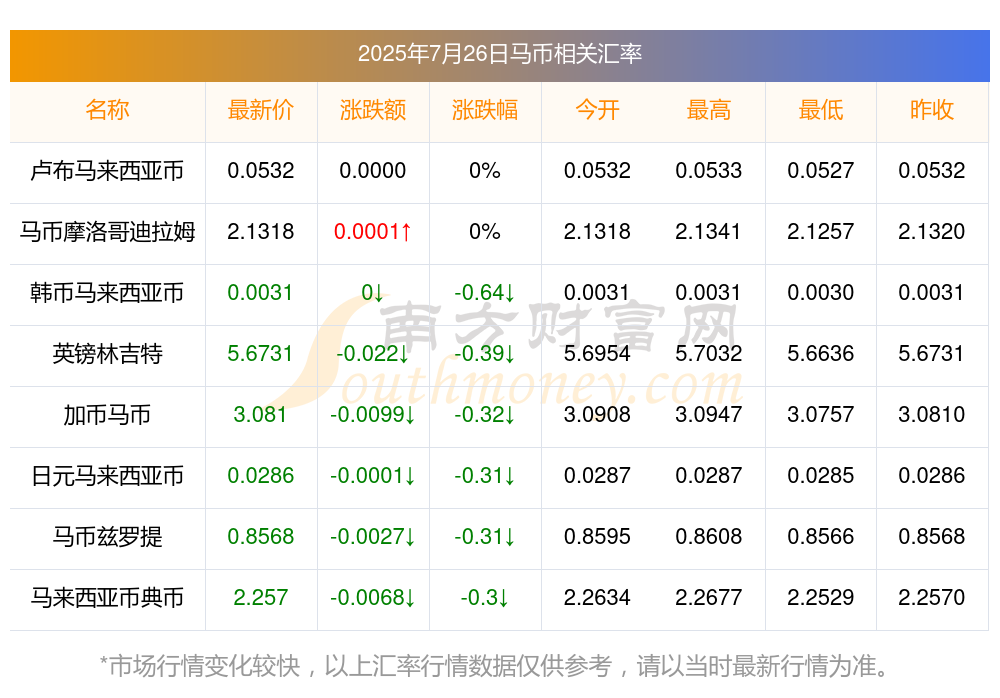This screenshot has height=698, width=1000.
Task: Click the title 2025年7月26日马币相关汇率
Action: click(499, 54)
